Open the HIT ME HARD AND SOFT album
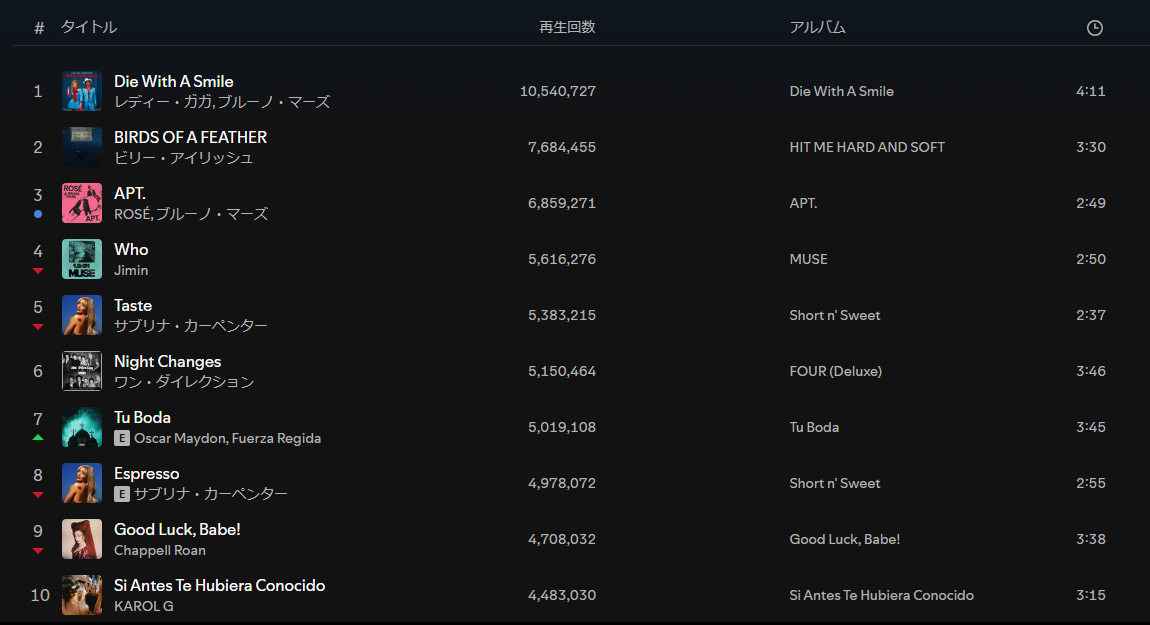 coord(867,147)
